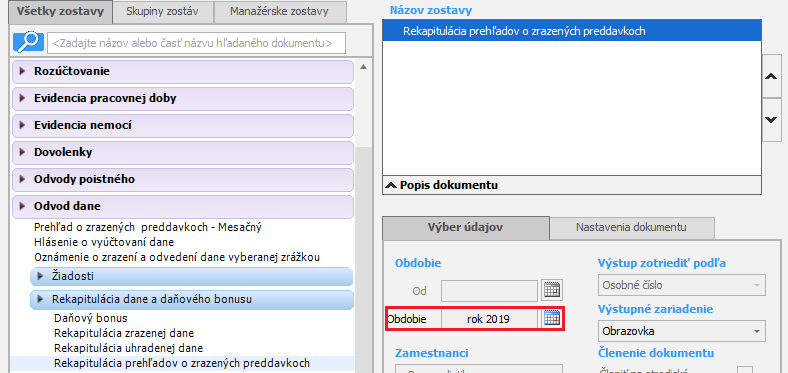Switch to Všetky zostavy tab
This screenshot has width=788, height=373.
60,11
